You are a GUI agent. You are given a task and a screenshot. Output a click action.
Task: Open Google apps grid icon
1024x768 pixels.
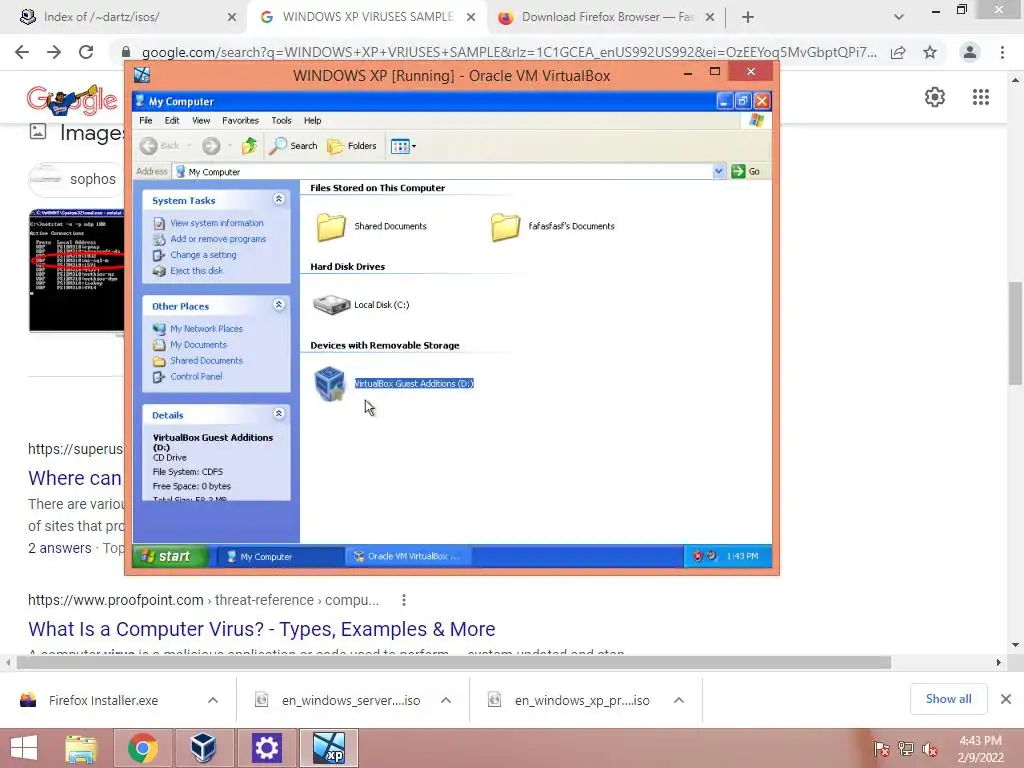pyautogui.click(x=981, y=97)
